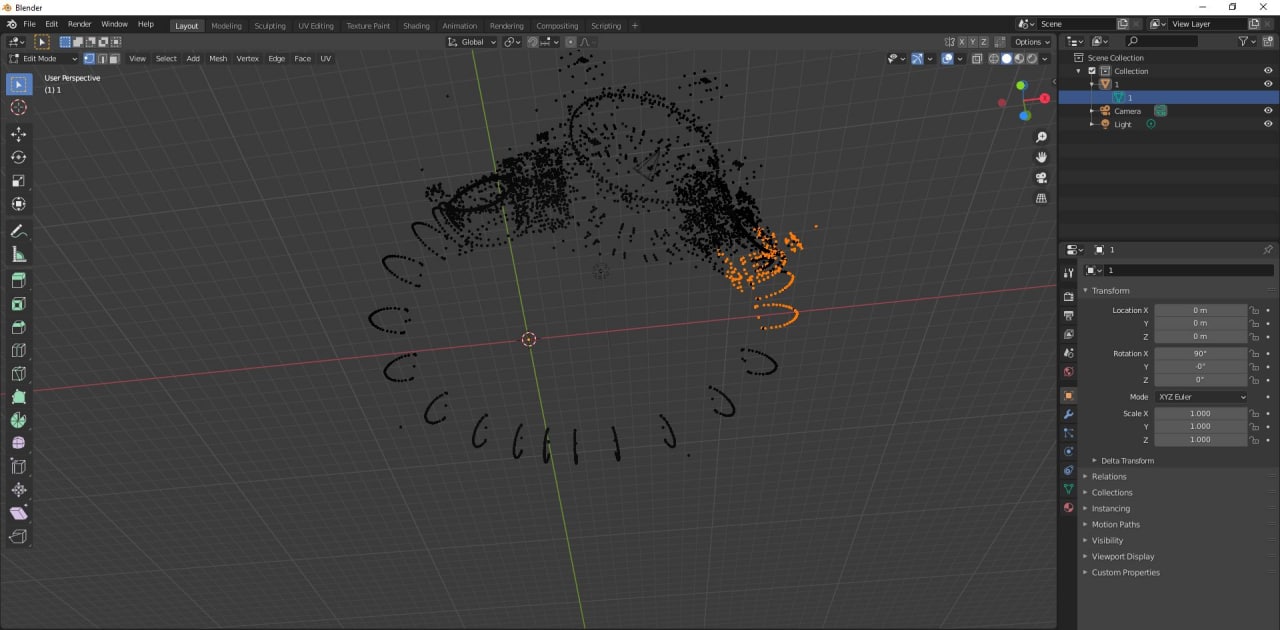Click the Rotation X 90° field
This screenshot has width=1280, height=630.
(x=1200, y=354)
